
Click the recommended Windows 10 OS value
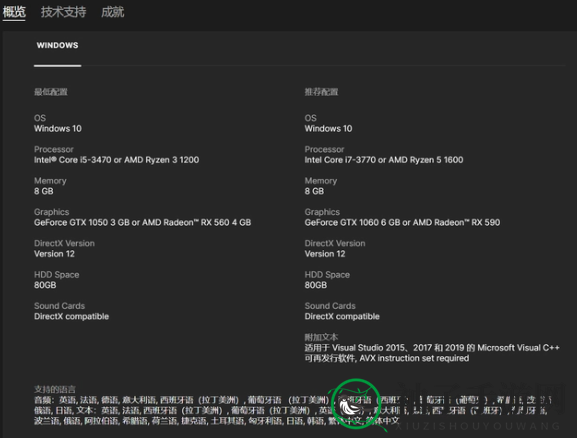click(x=328, y=128)
